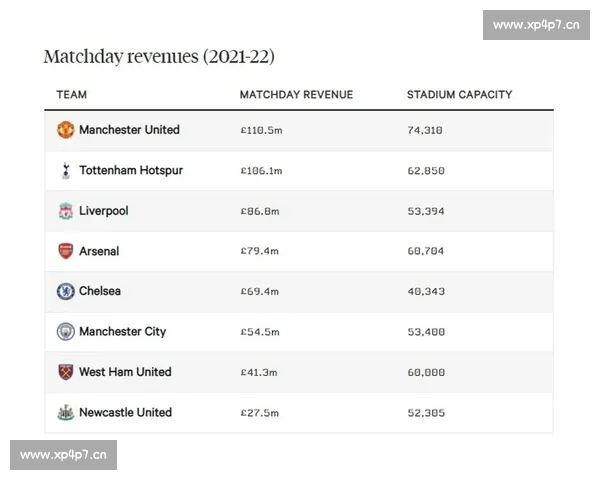Click Chelsea's £69.4m matchday revenue
This screenshot has width=600, height=480.
coord(259,291)
